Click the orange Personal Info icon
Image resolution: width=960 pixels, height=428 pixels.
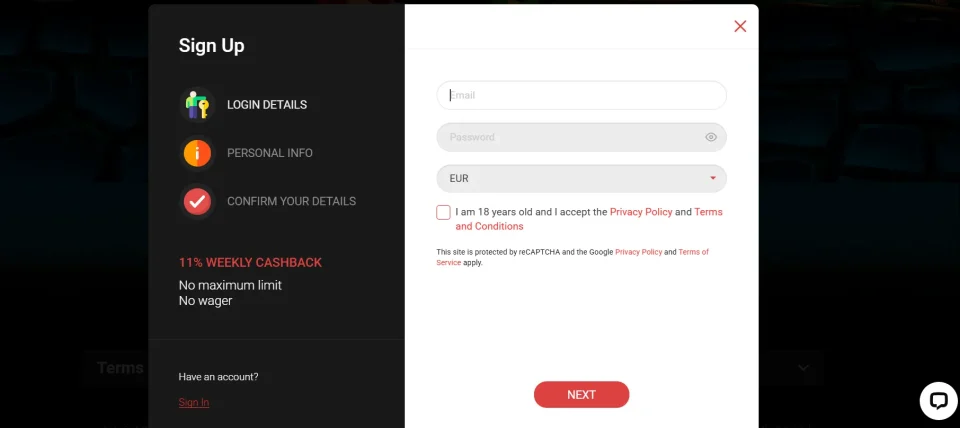click(197, 153)
